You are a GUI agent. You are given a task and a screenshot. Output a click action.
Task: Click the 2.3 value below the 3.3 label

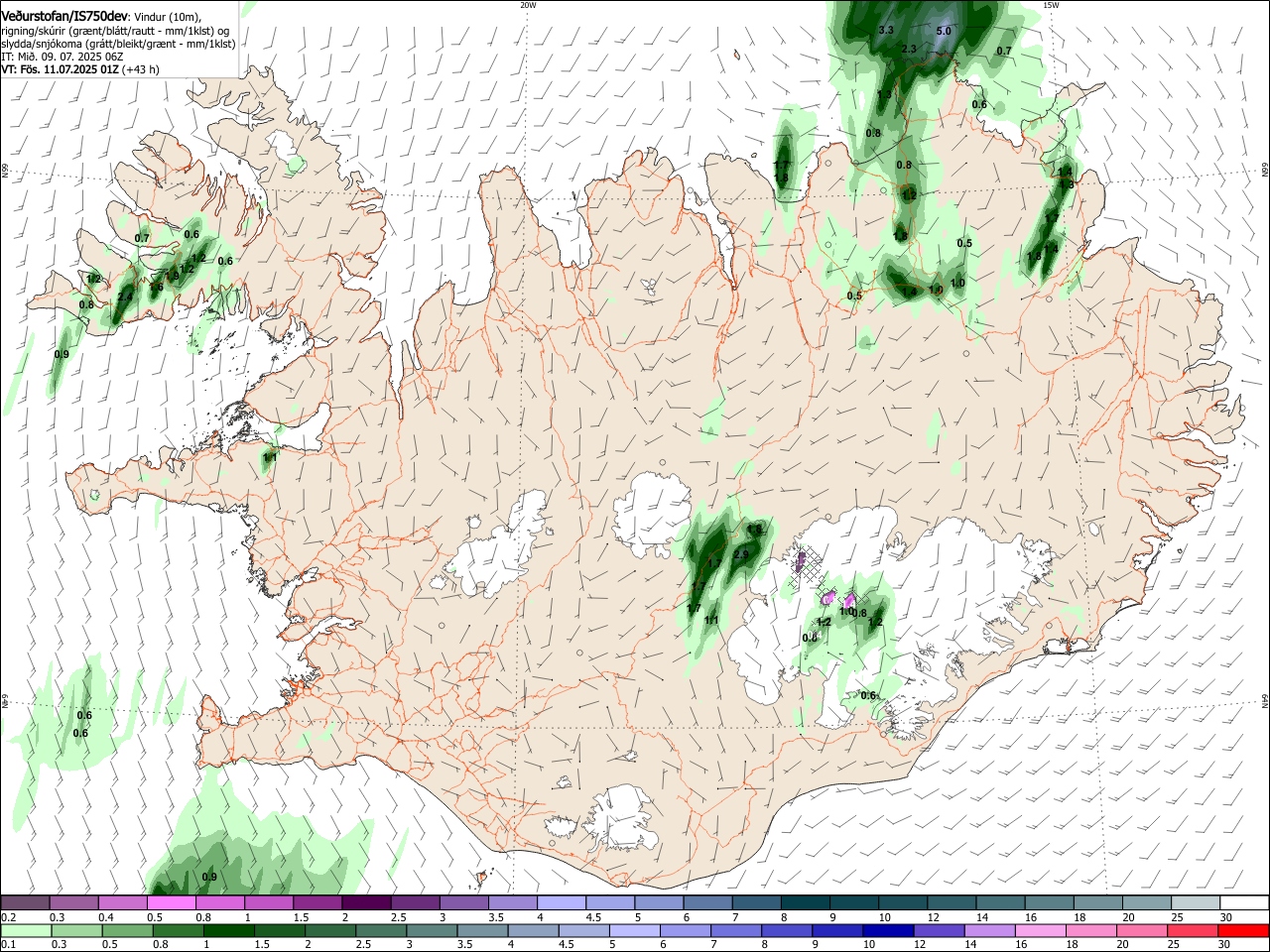tap(909, 49)
